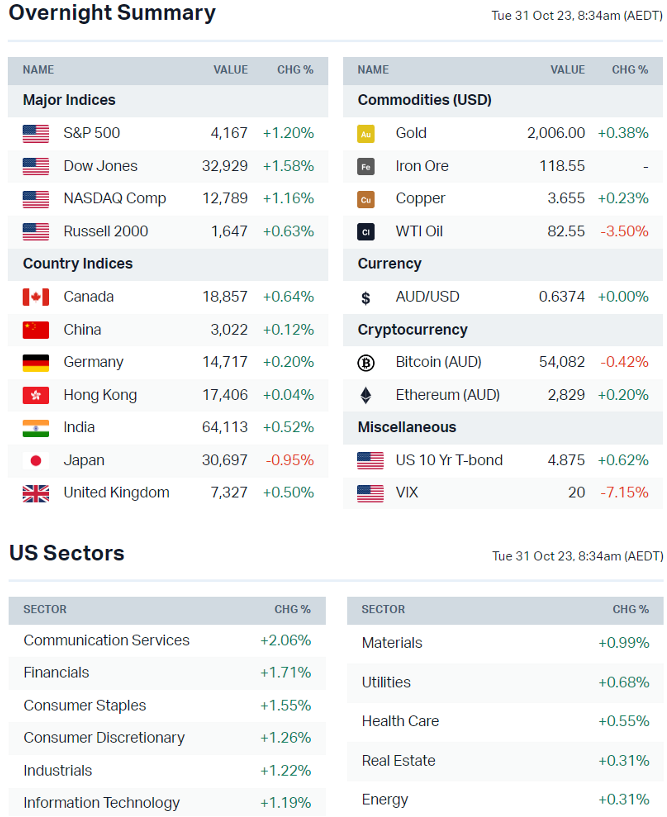Click the Communication Services sector
The width and height of the screenshot is (667, 817).
coord(106,640)
